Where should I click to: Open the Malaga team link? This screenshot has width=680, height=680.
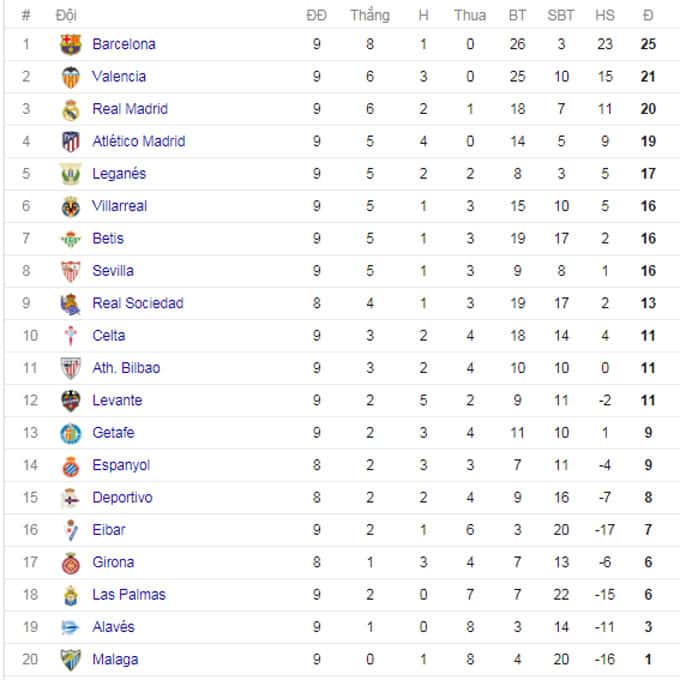(x=115, y=660)
